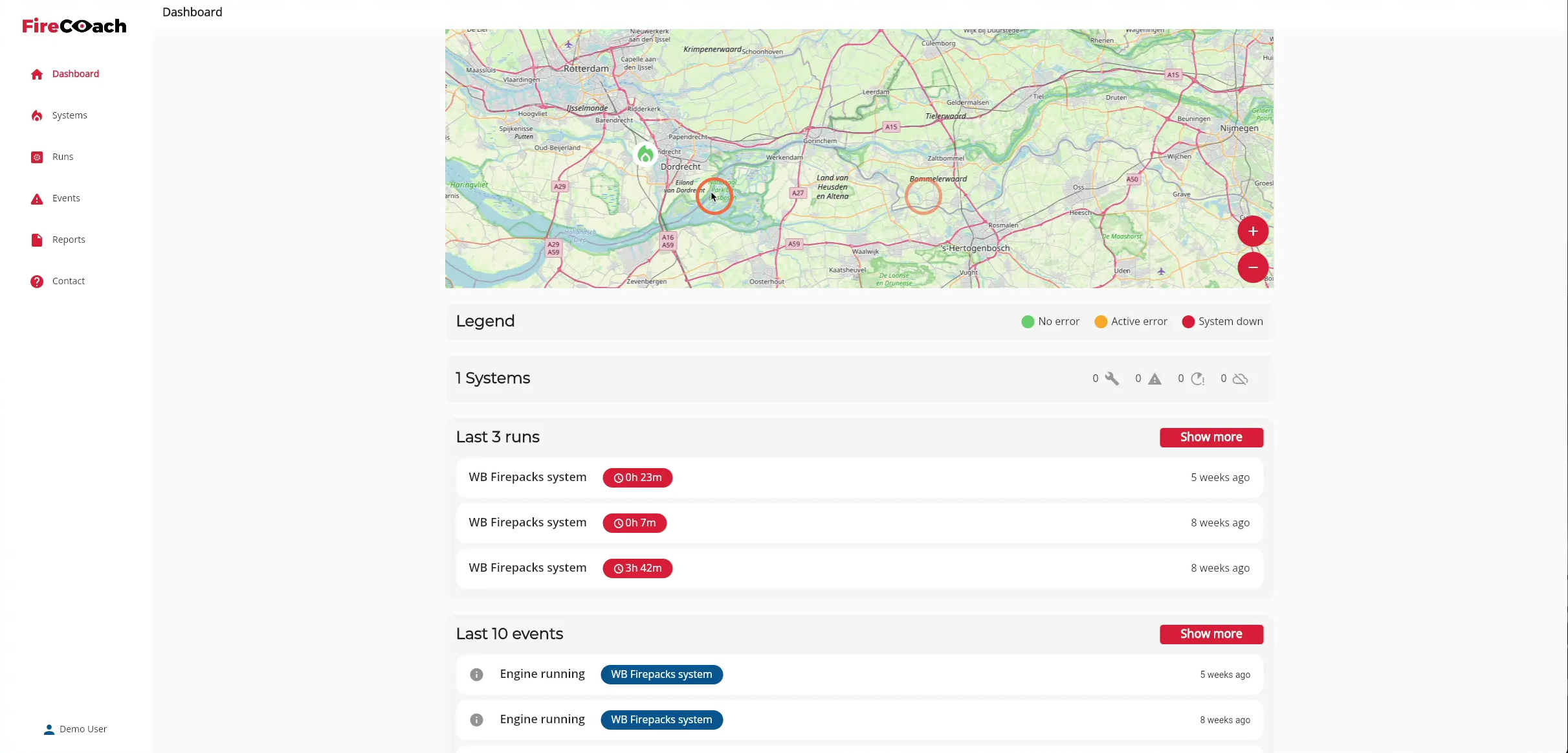Click info icon of first Engine running event
The width and height of the screenshot is (1568, 753).
pyautogui.click(x=476, y=675)
